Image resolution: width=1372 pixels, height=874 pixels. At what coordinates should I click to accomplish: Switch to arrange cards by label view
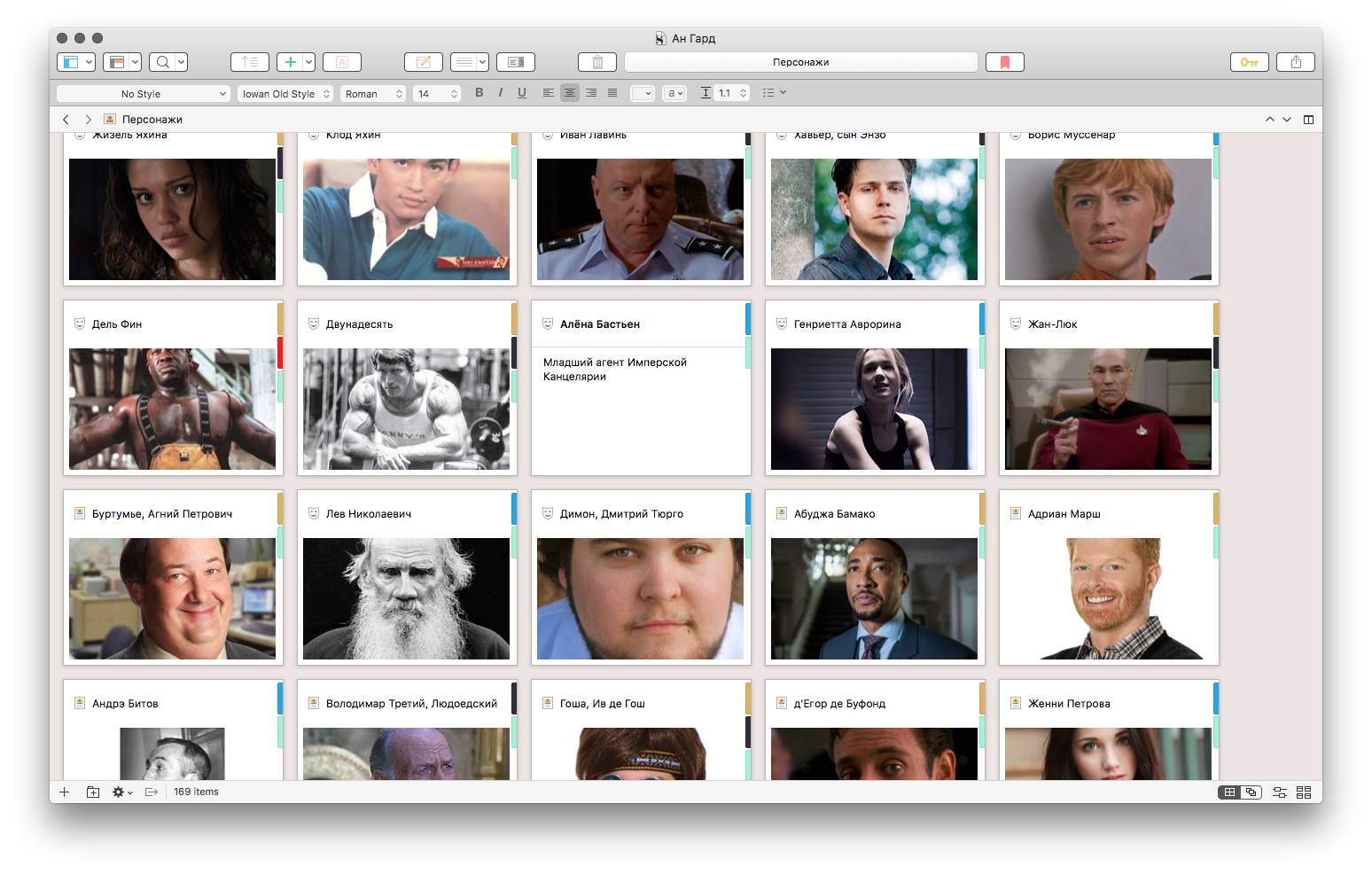(1279, 792)
